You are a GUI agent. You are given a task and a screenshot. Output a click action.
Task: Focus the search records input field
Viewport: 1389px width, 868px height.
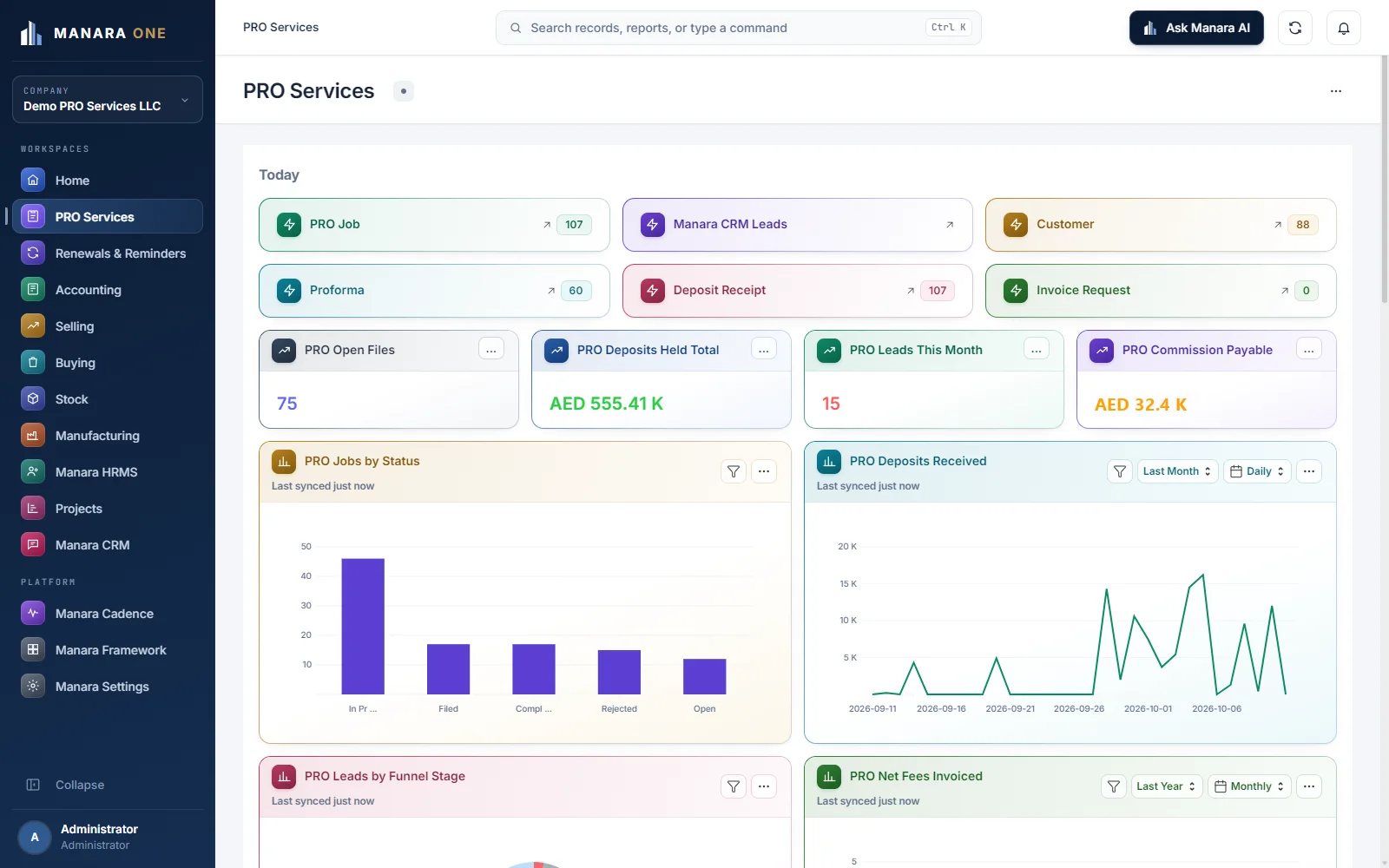pos(738,28)
